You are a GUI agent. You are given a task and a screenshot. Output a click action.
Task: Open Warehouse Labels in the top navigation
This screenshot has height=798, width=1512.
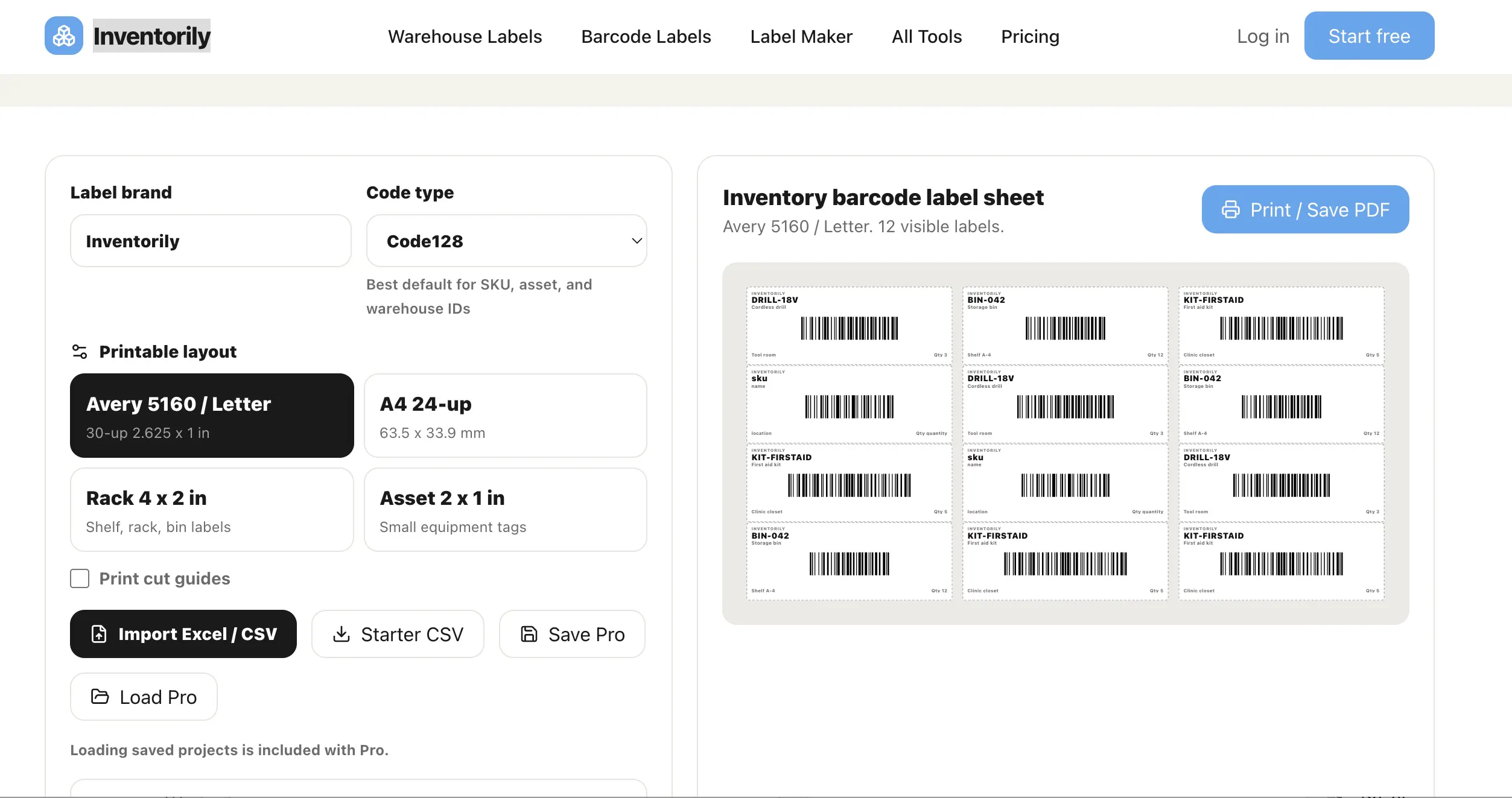pos(465,36)
